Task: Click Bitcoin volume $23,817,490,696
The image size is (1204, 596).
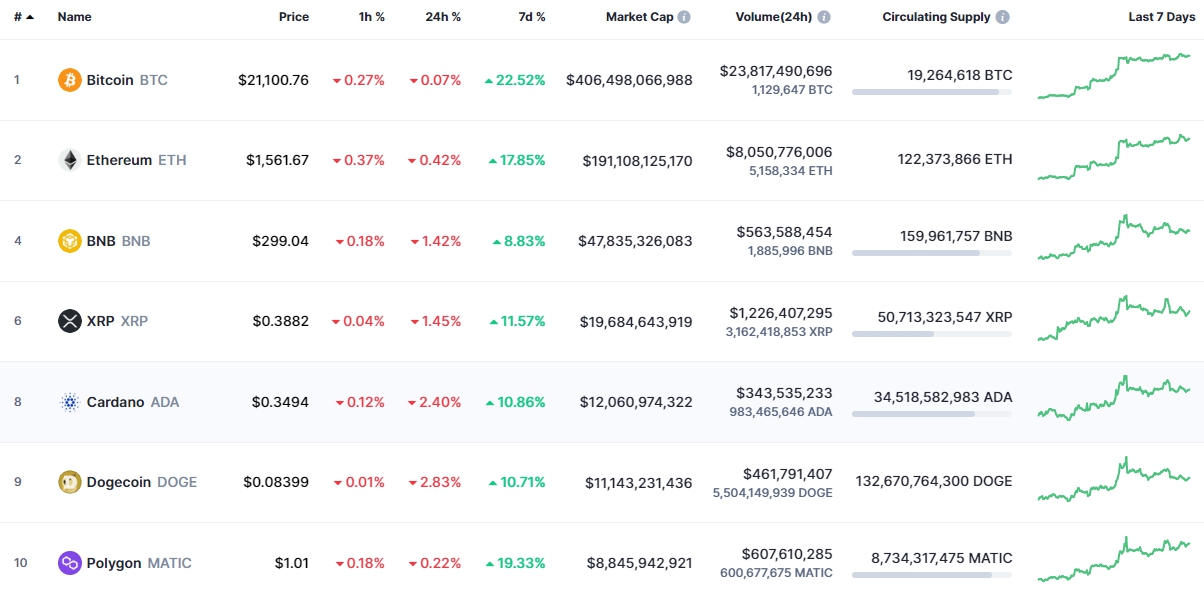Action: point(776,71)
